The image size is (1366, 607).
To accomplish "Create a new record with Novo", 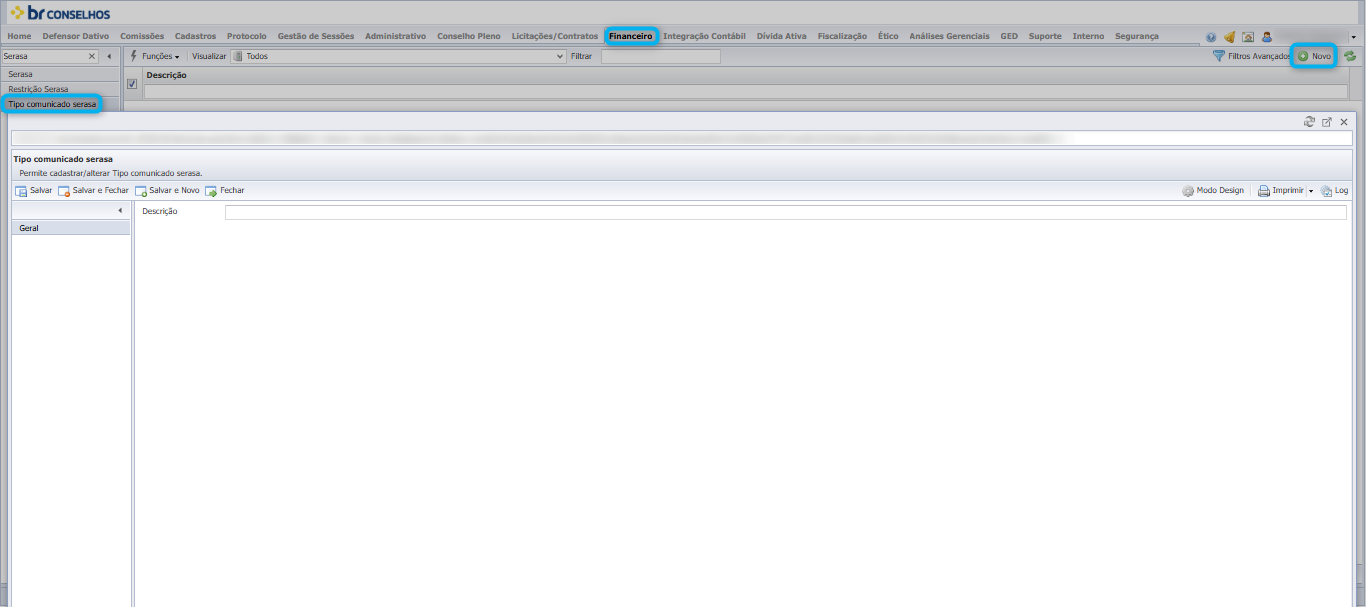I will [x=1314, y=56].
